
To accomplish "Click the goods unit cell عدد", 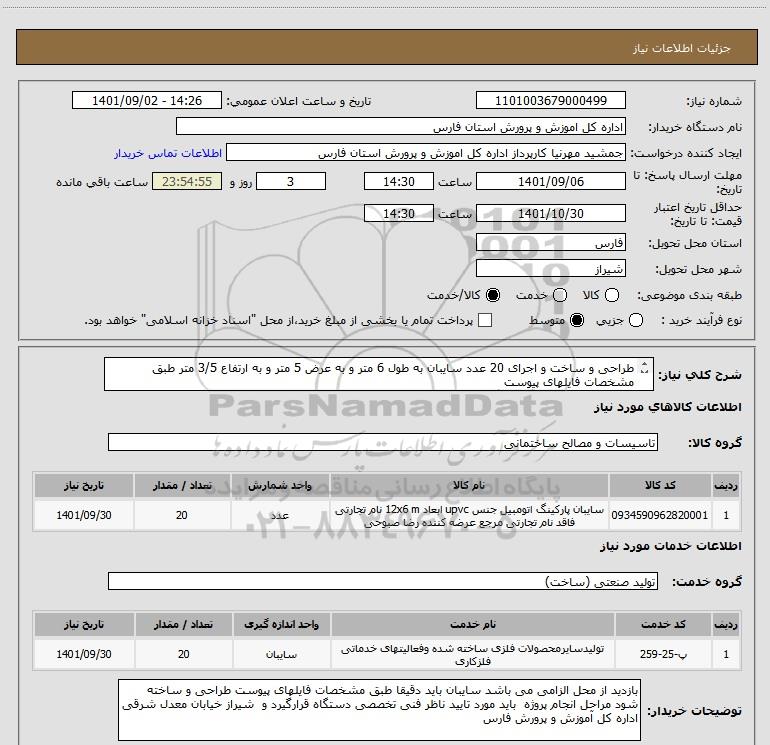I will click(279, 515).
